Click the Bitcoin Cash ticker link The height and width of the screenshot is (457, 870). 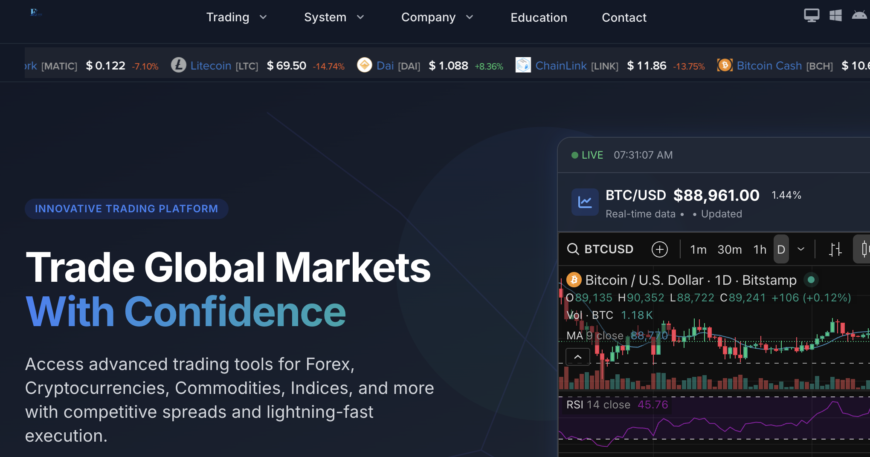pyautogui.click(x=769, y=65)
